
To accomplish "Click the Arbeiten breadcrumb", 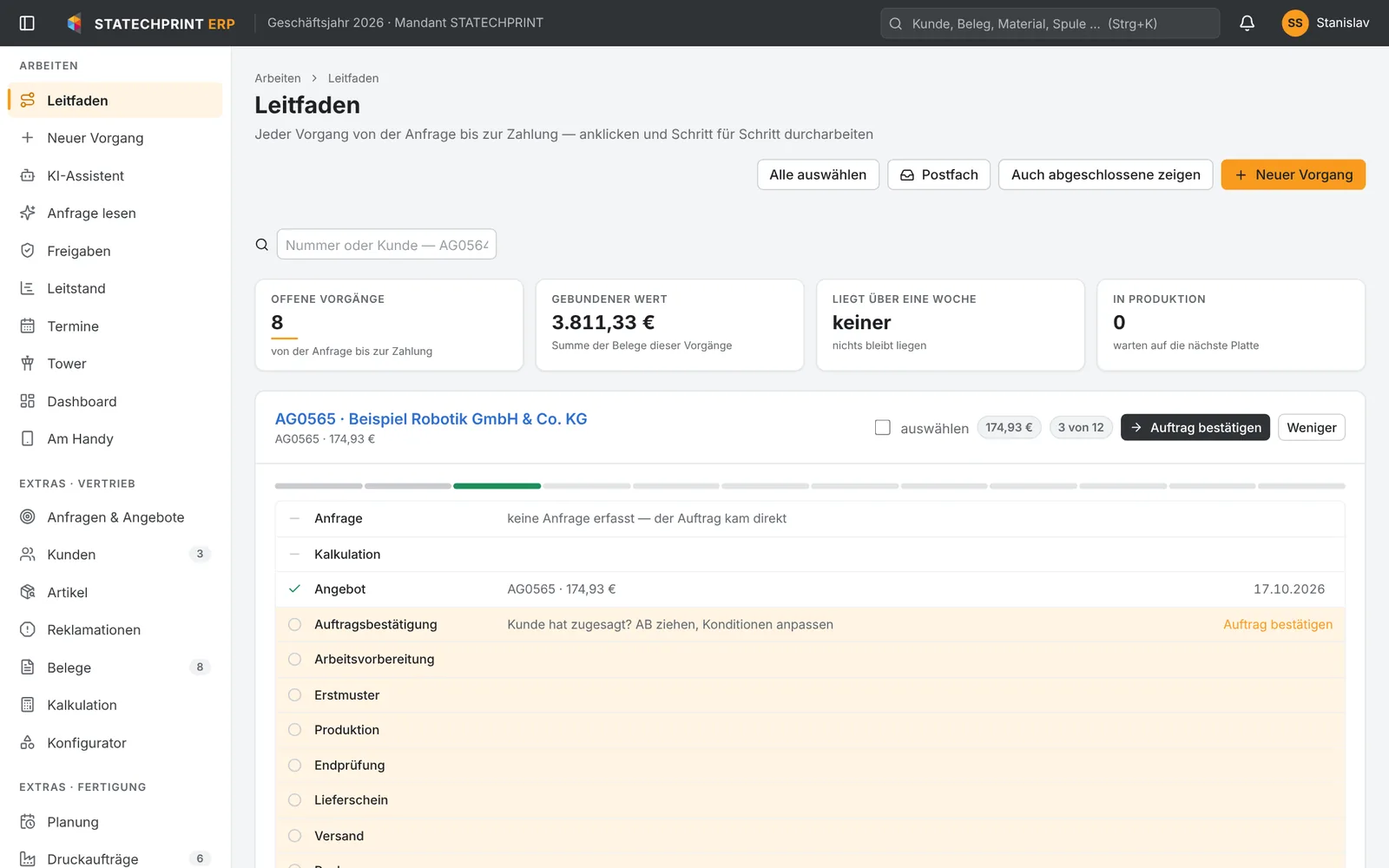I will pos(278,78).
